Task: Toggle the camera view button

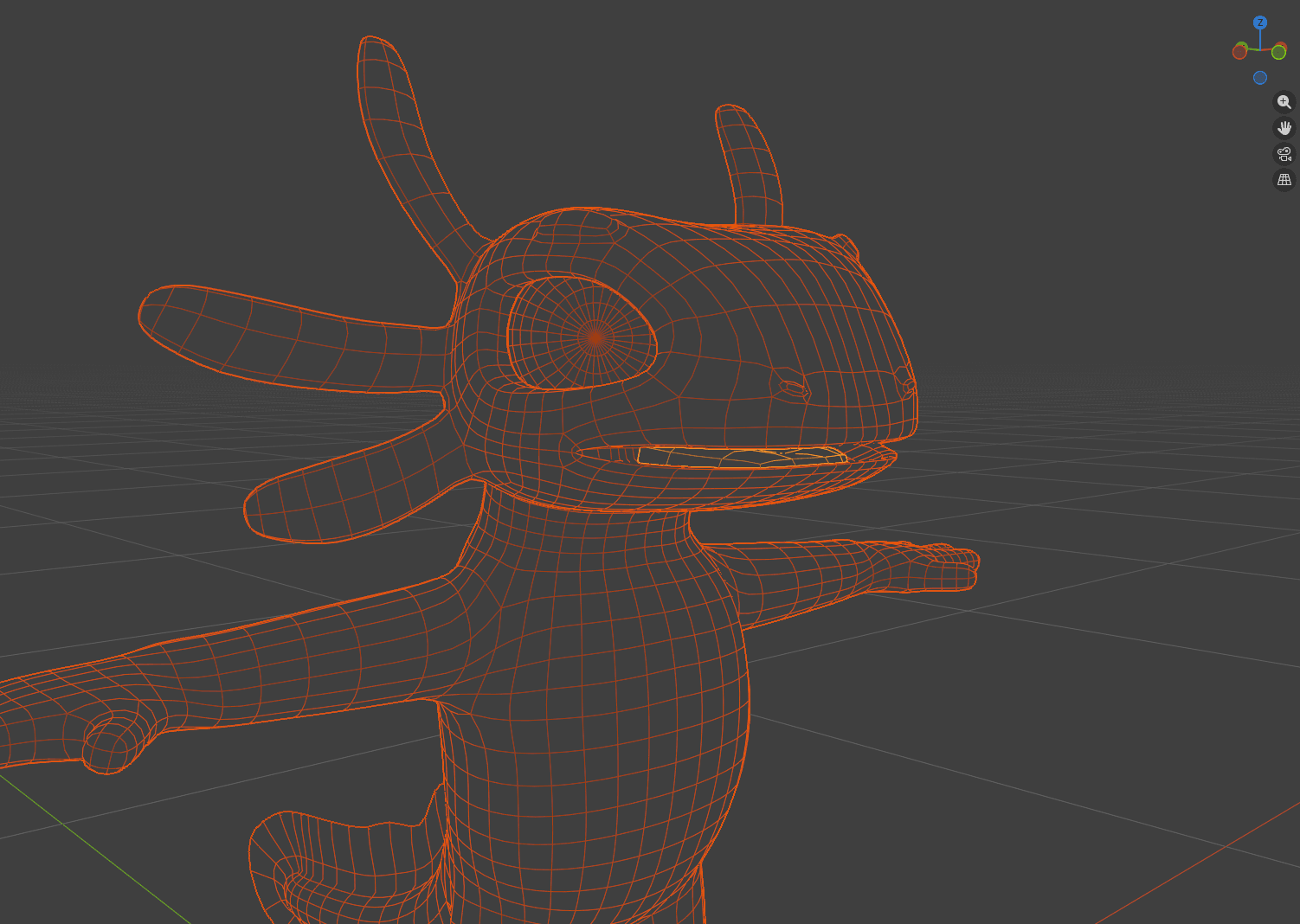Action: [x=1284, y=154]
